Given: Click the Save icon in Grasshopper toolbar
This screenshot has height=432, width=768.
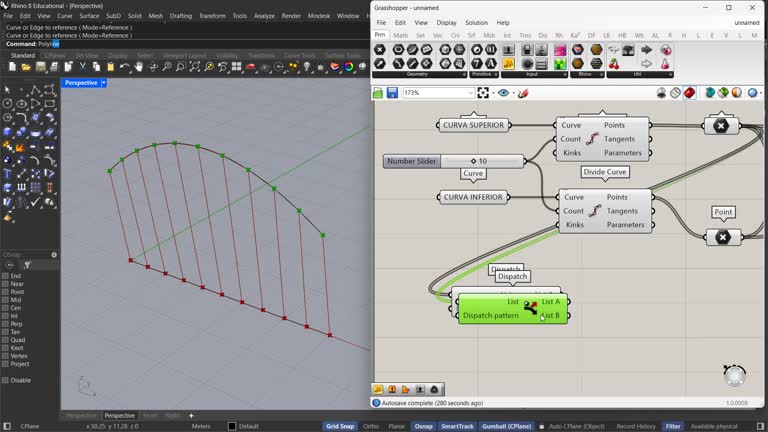Looking at the screenshot, I should (x=393, y=93).
